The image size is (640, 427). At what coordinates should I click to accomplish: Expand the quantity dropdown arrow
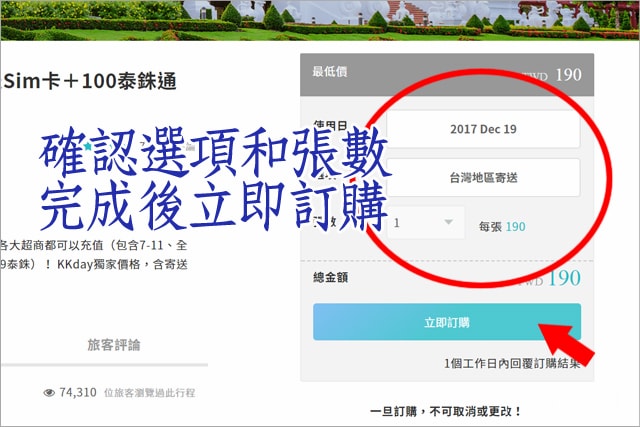pos(449,222)
